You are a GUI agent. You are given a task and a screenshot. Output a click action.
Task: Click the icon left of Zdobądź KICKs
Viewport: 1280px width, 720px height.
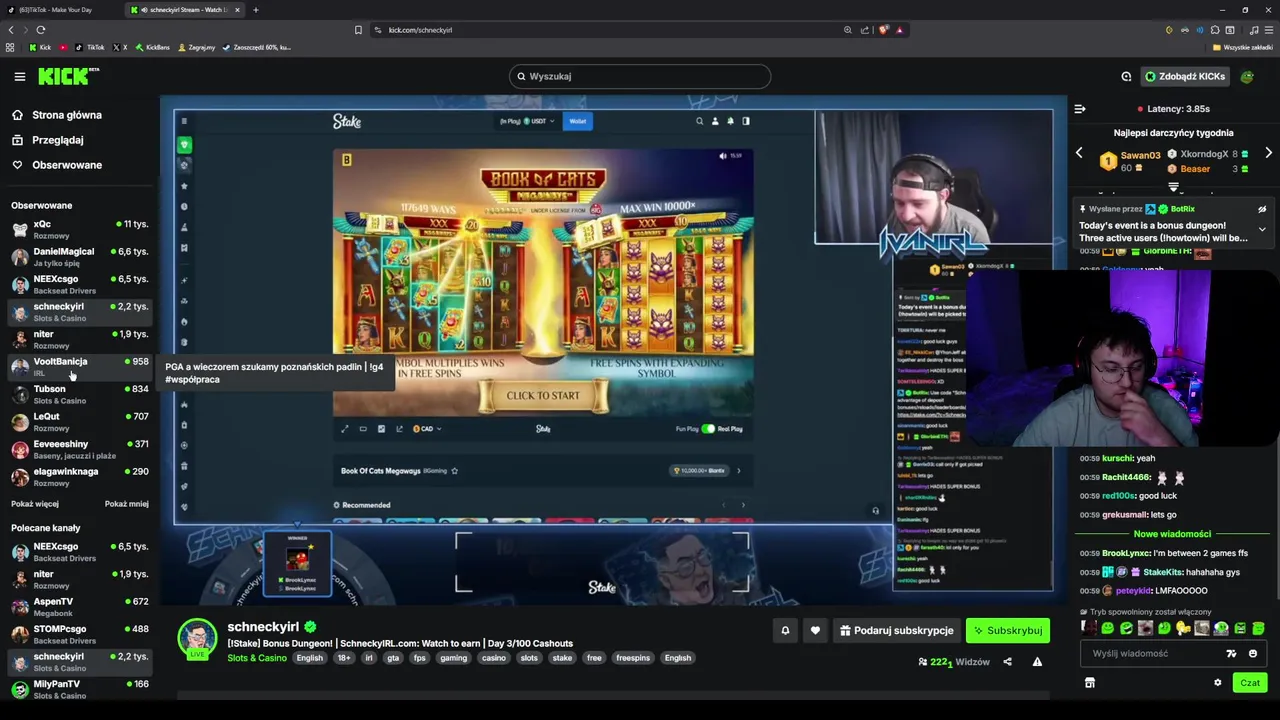click(x=1126, y=76)
